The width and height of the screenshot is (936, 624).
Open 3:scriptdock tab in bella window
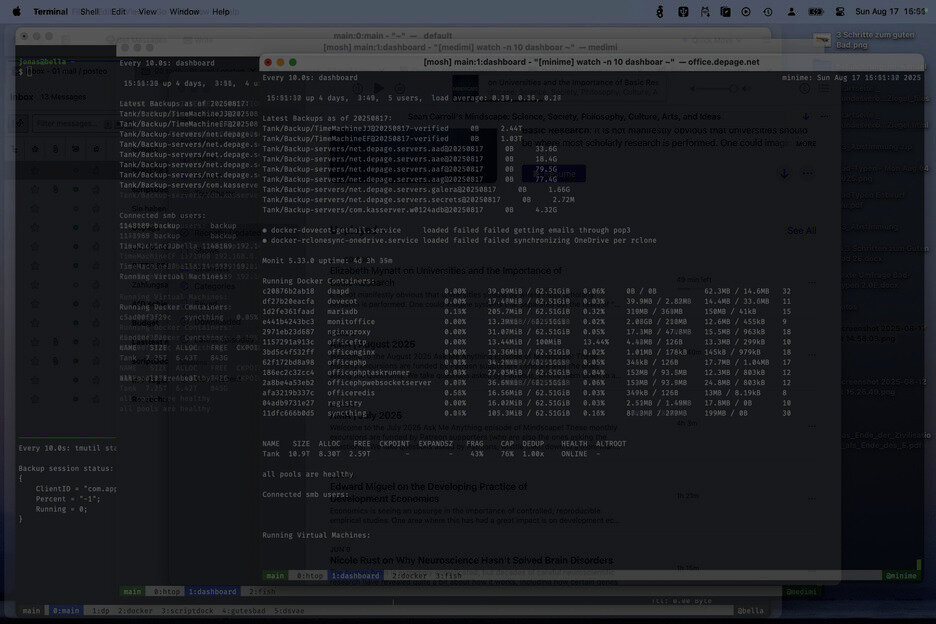tap(187, 611)
